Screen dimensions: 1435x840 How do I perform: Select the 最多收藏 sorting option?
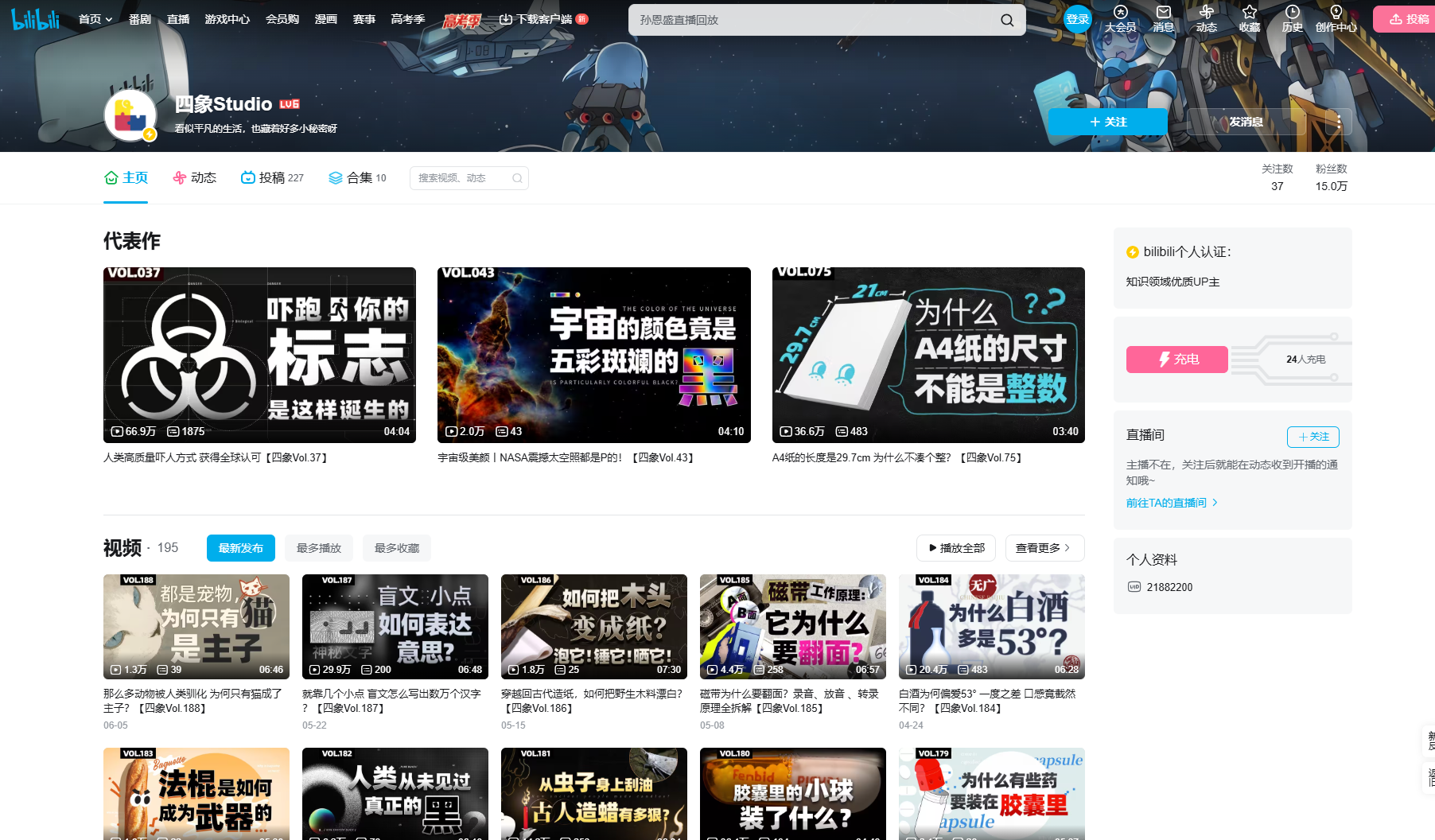coord(396,548)
